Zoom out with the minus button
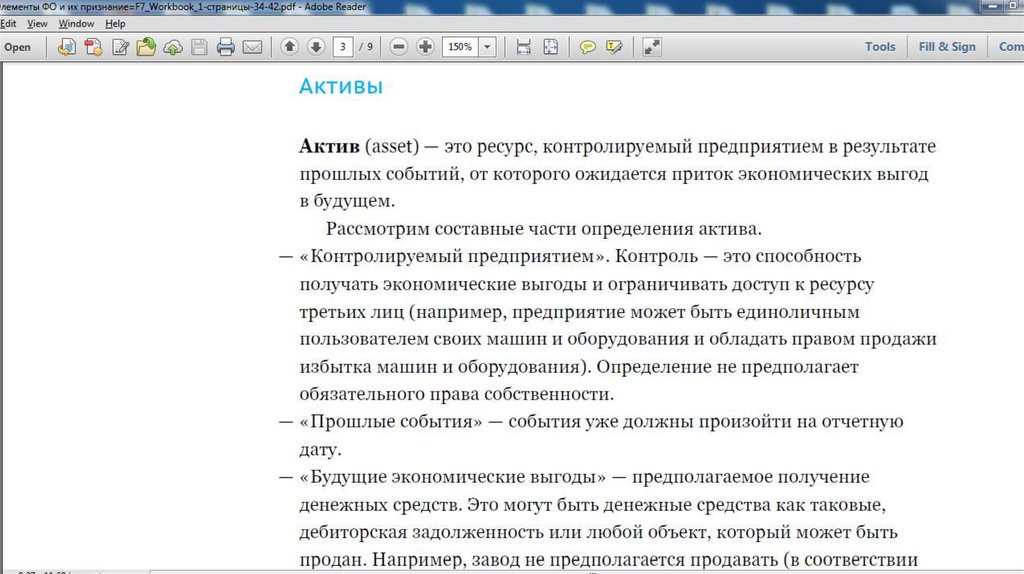Image resolution: width=1024 pixels, height=574 pixels. (x=399, y=47)
